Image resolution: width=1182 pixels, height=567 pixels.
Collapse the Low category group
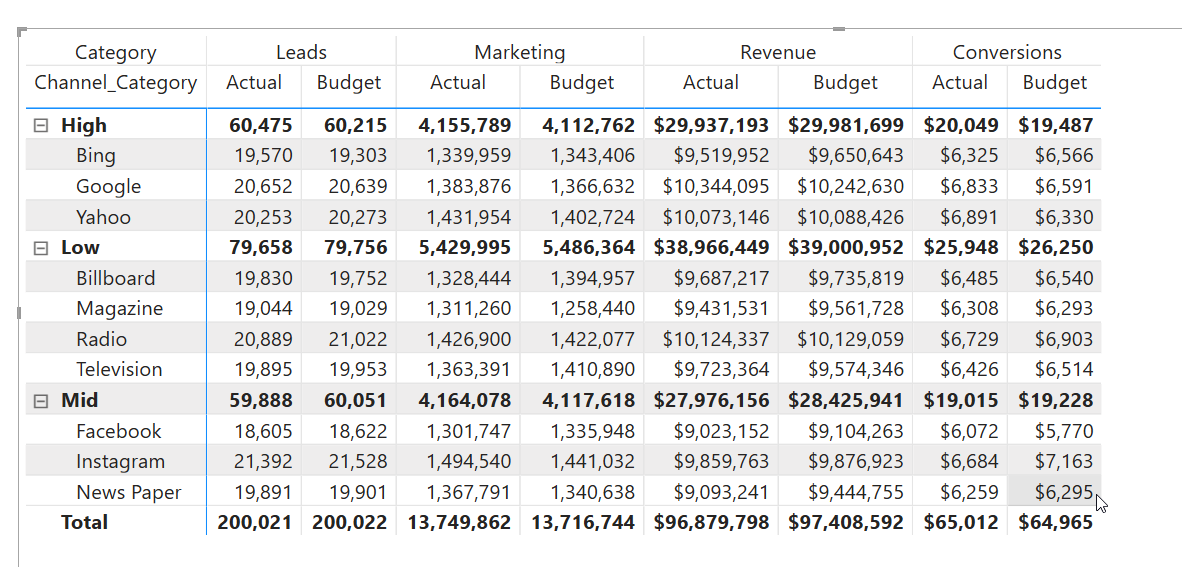(41, 248)
